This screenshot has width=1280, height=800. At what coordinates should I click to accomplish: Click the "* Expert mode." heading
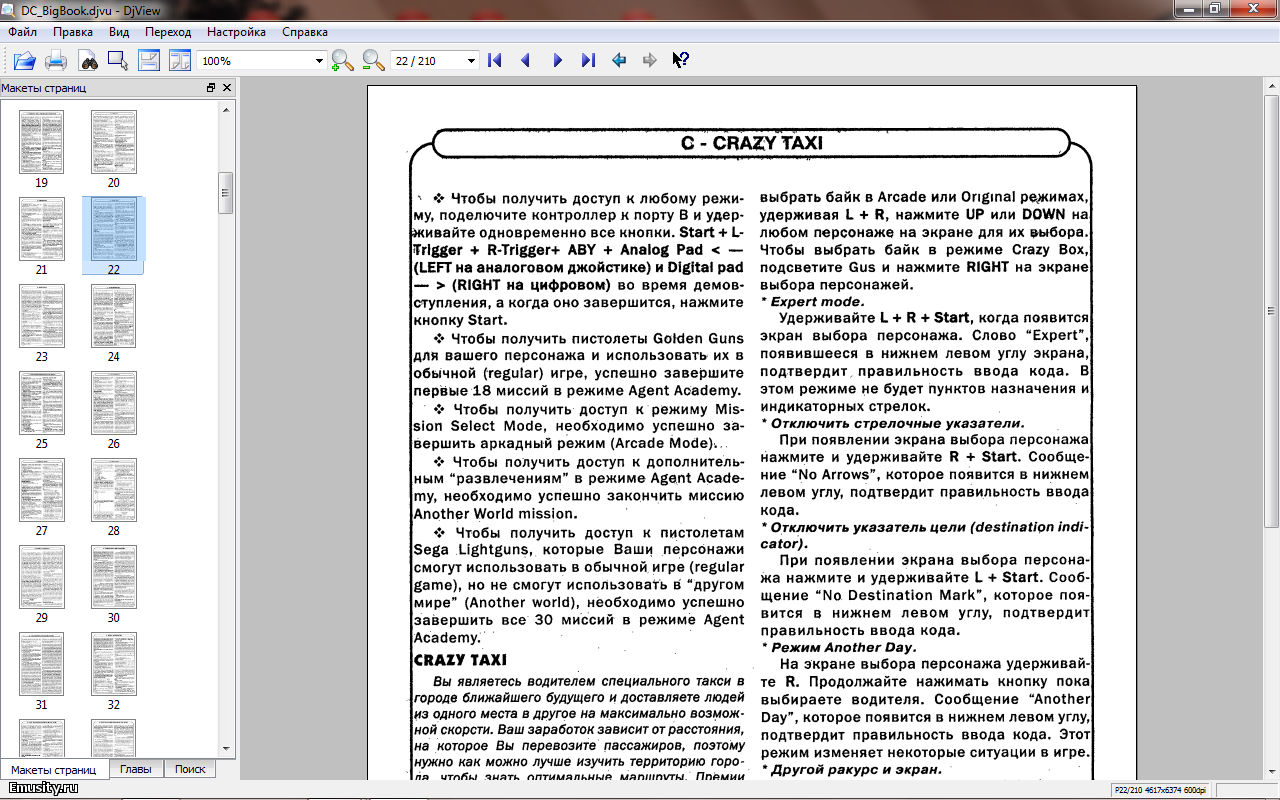coord(812,301)
